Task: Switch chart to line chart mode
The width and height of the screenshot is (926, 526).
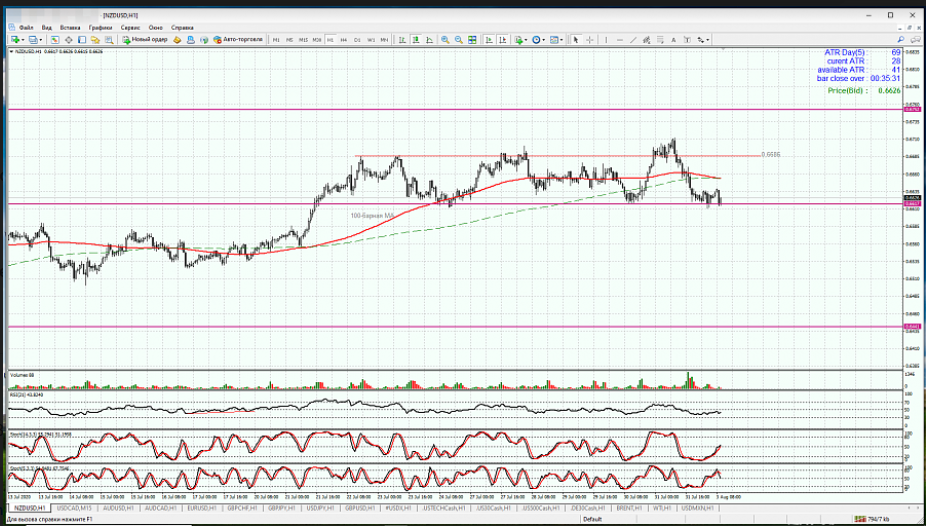Action: (x=429, y=40)
